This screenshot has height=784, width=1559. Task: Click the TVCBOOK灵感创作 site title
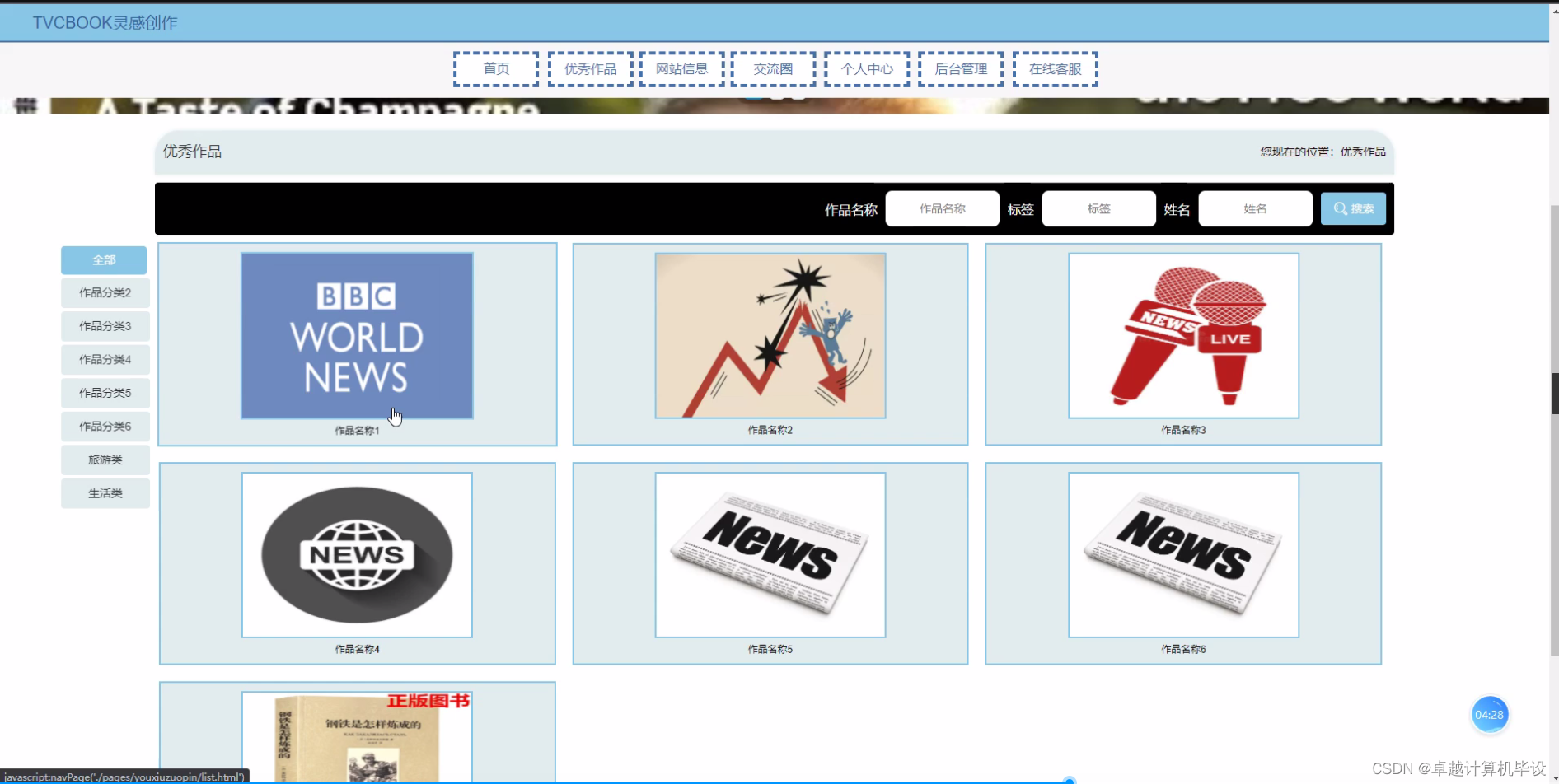[105, 23]
